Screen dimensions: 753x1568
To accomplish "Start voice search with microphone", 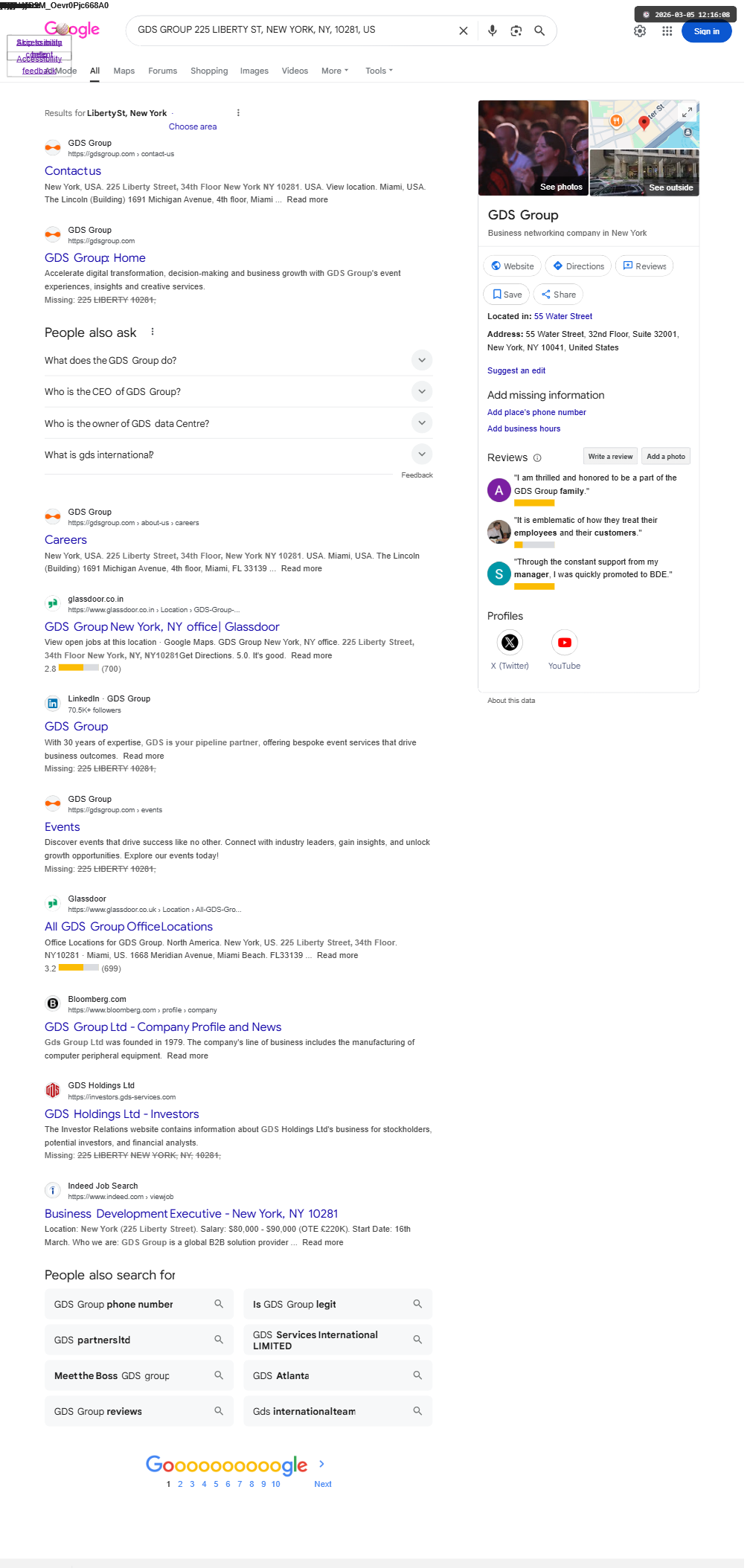I will [492, 30].
